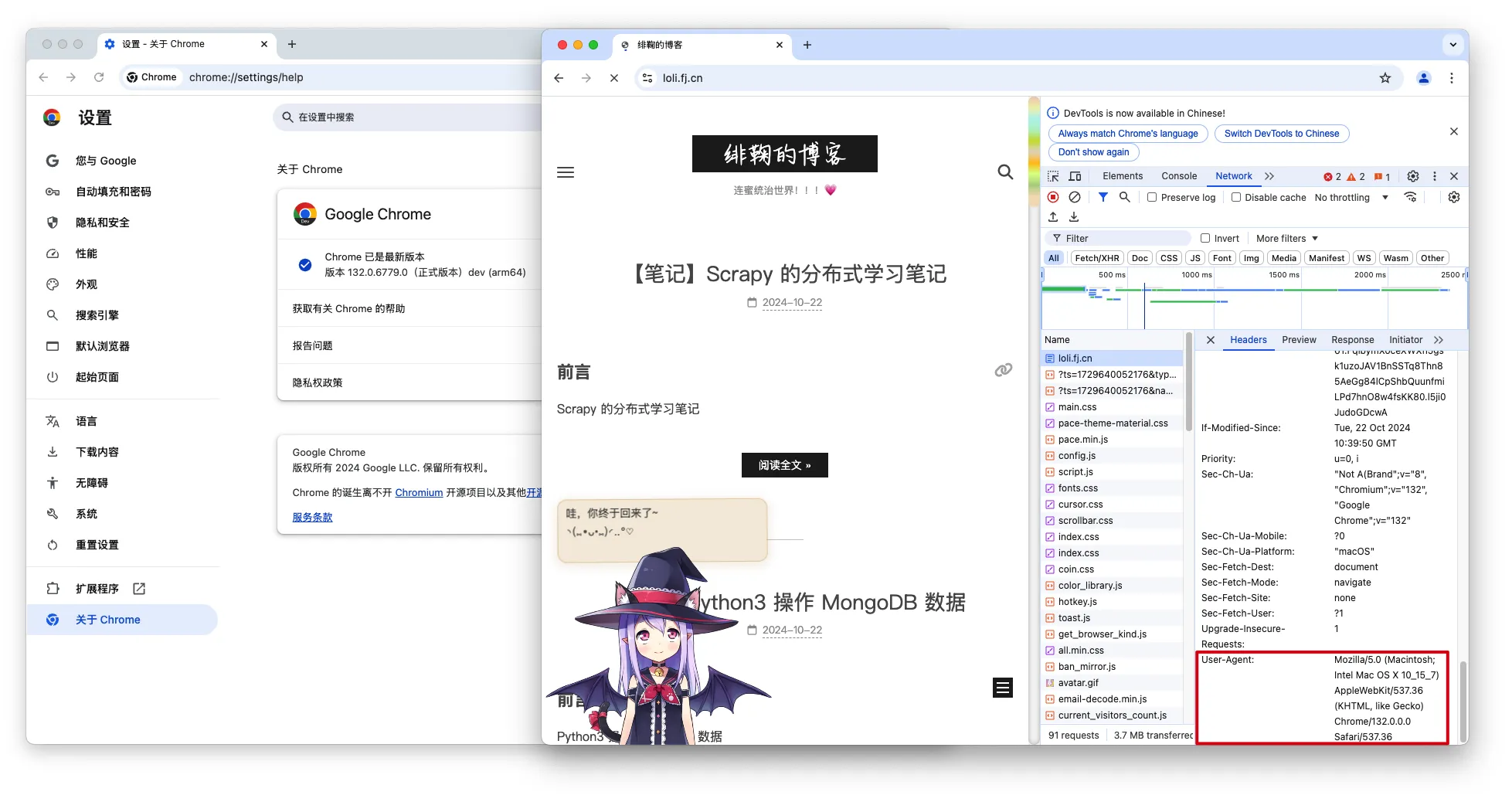This screenshot has width=1512, height=802.
Task: Show more request detail tabs chevron
Action: (1438, 340)
